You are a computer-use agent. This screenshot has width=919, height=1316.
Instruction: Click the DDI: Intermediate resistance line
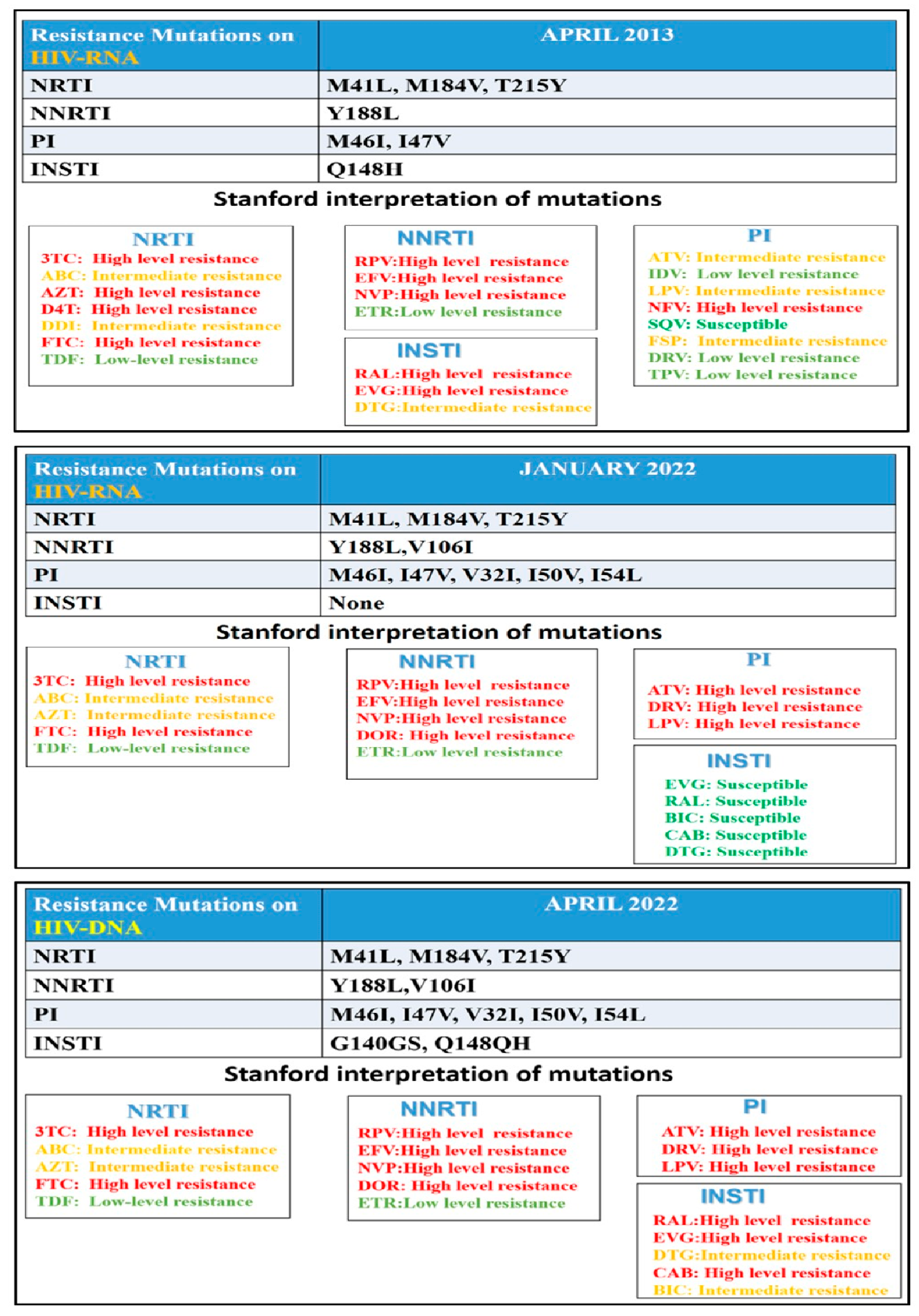pyautogui.click(x=161, y=326)
